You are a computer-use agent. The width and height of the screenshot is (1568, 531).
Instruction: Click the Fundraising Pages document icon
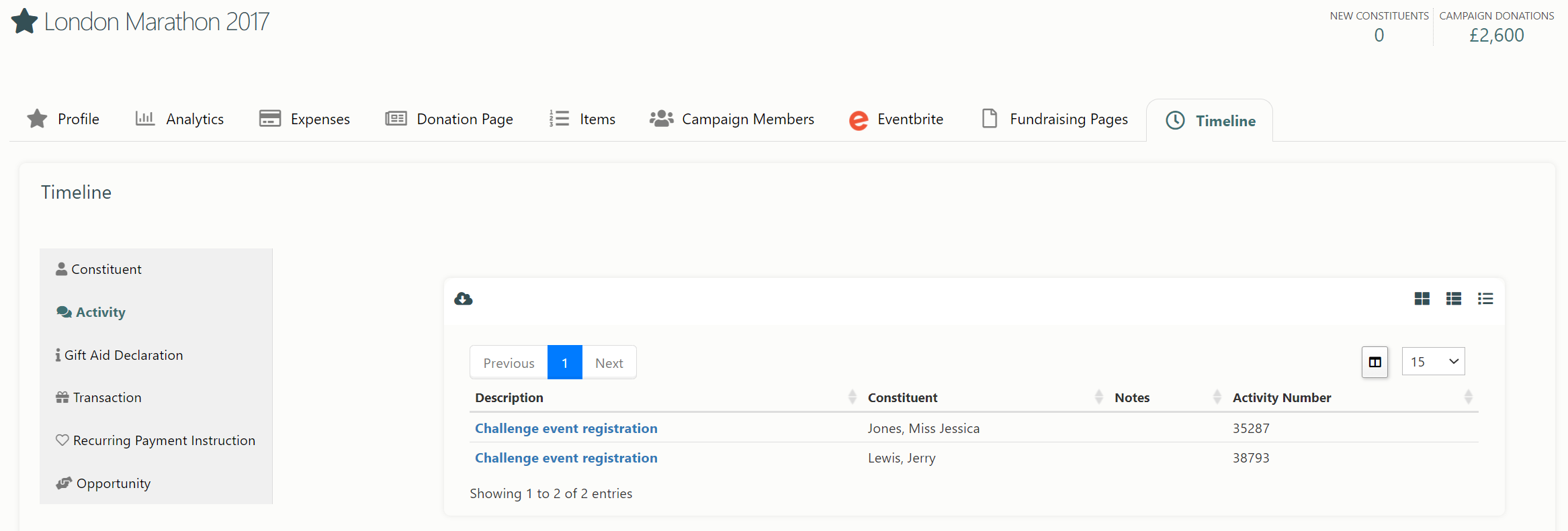(990, 118)
